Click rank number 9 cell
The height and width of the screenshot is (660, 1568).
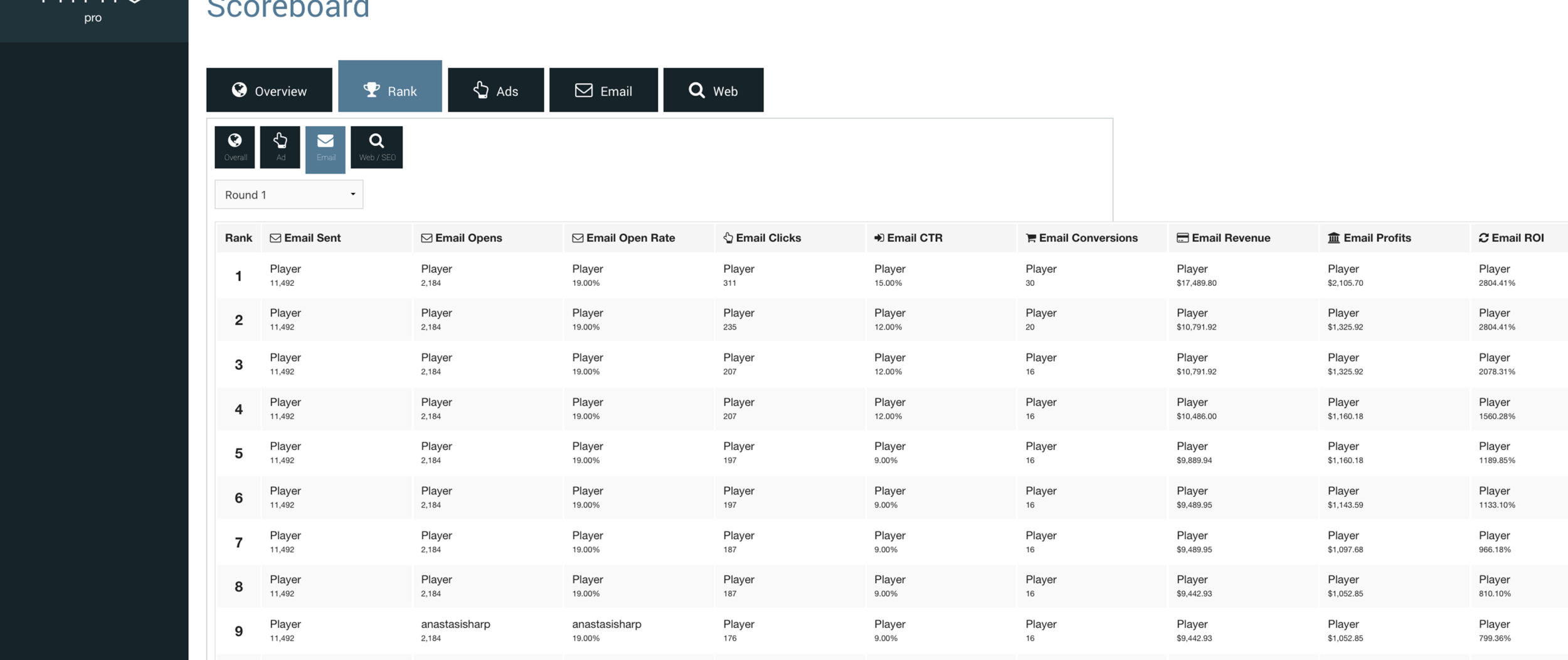(x=238, y=631)
